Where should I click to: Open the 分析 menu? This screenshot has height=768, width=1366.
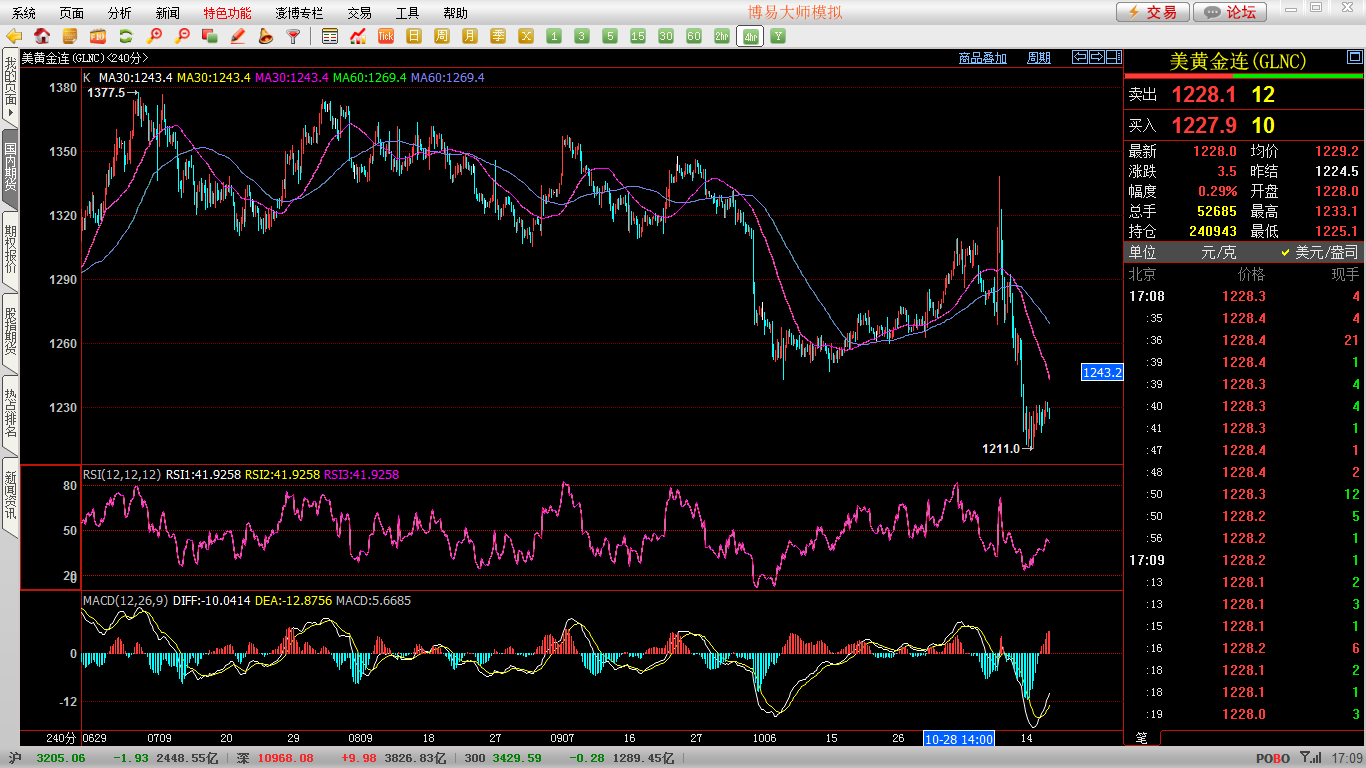119,13
